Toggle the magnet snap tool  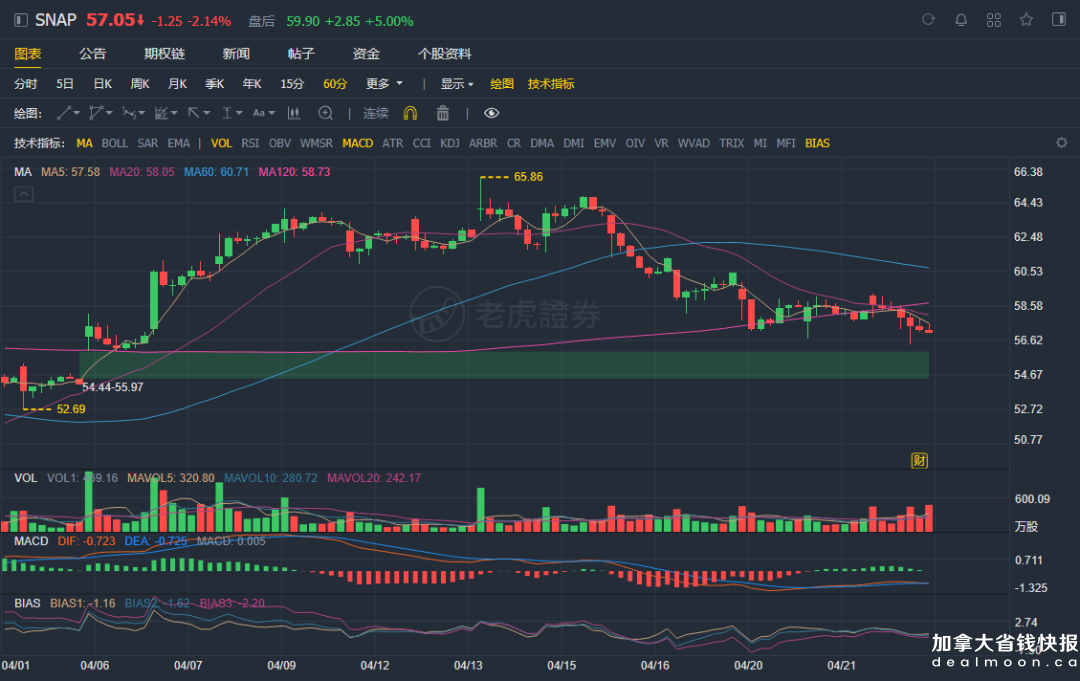tap(410, 113)
